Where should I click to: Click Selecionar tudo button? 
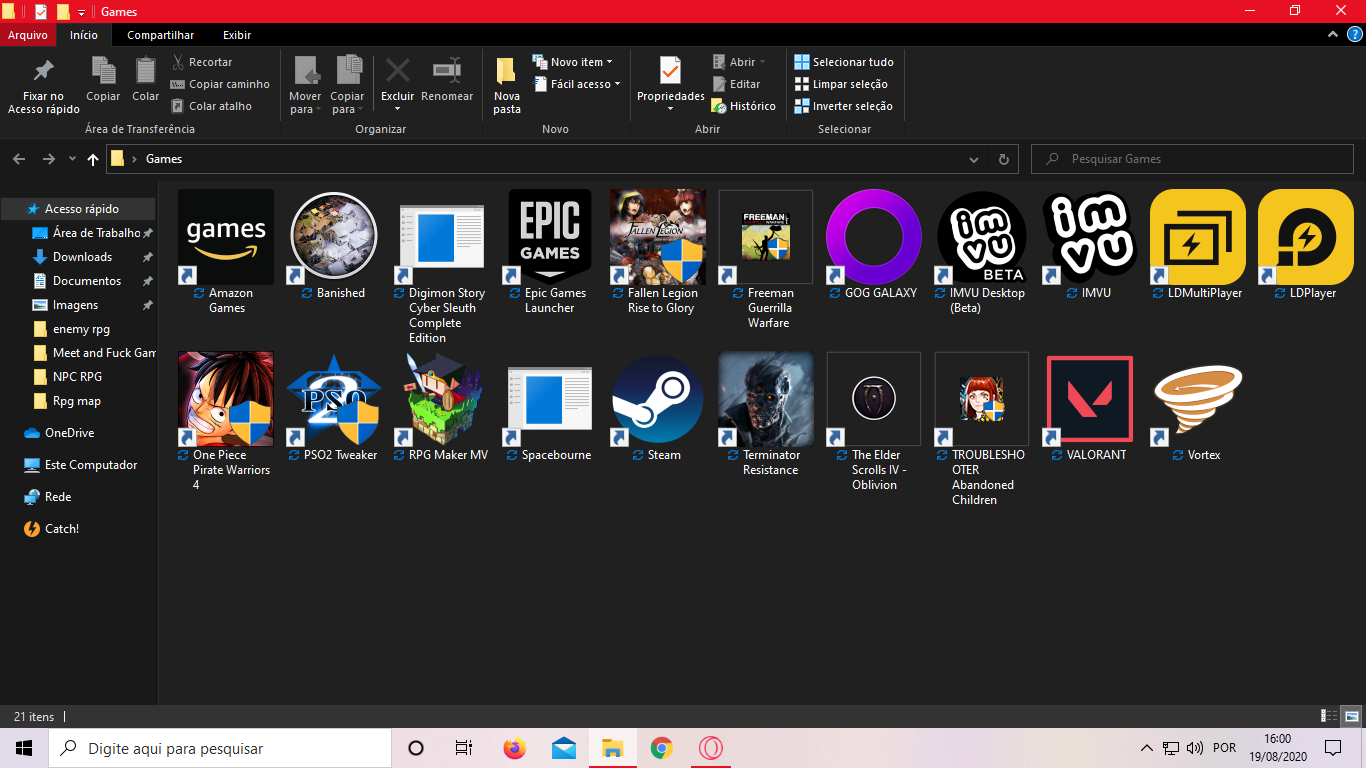[844, 62]
